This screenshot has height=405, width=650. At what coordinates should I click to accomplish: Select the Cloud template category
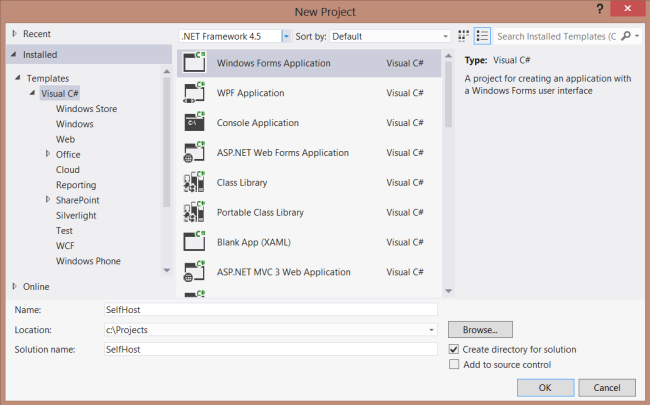click(68, 170)
